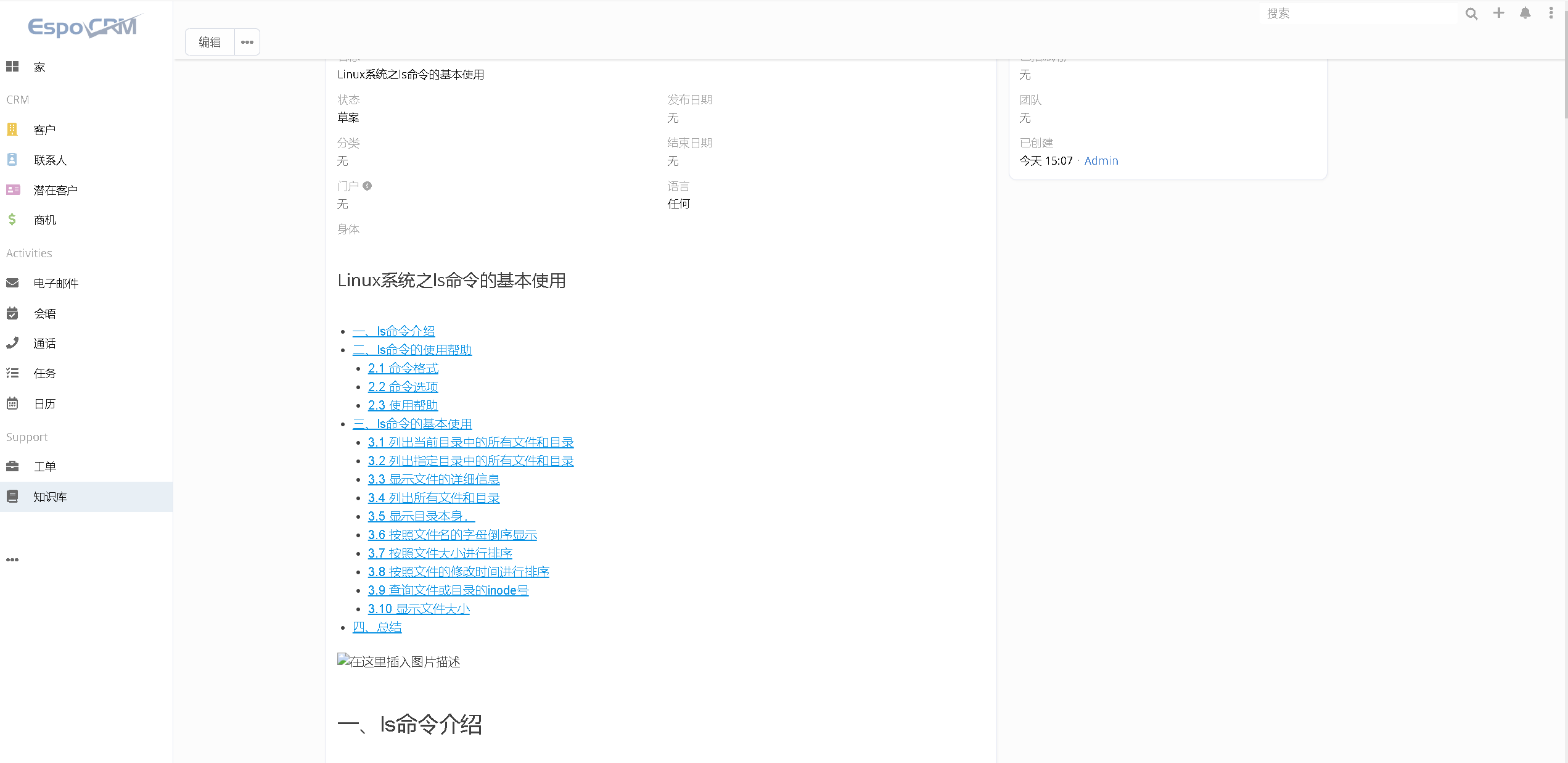Viewport: 1568px width, 763px height.
Task: Open the top-right three-dot menu
Action: coord(1551,13)
